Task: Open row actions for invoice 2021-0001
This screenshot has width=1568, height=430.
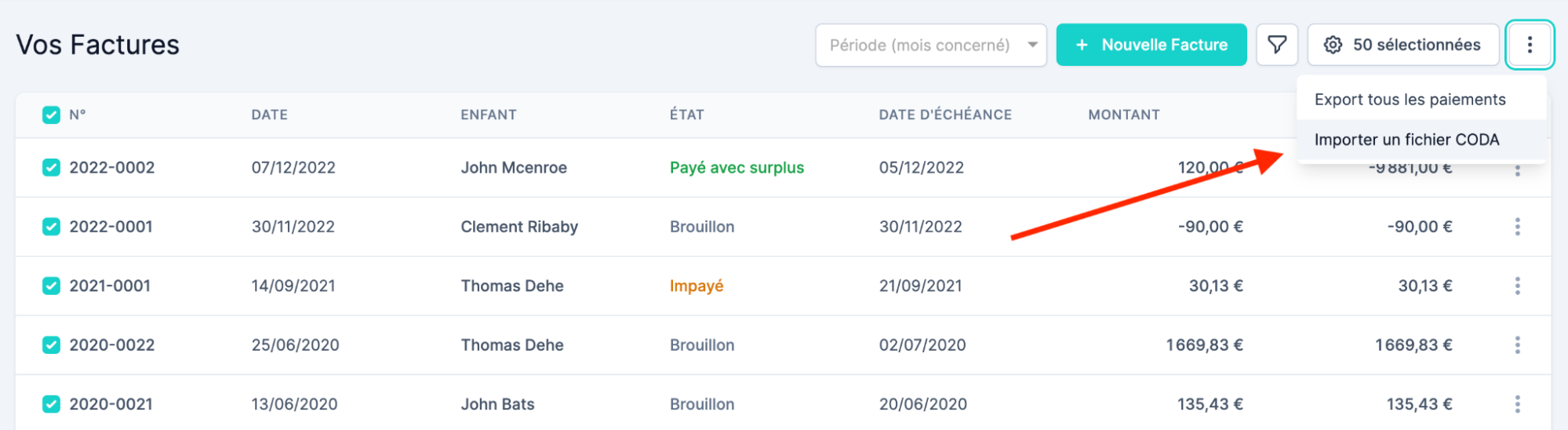Action: click(x=1517, y=286)
